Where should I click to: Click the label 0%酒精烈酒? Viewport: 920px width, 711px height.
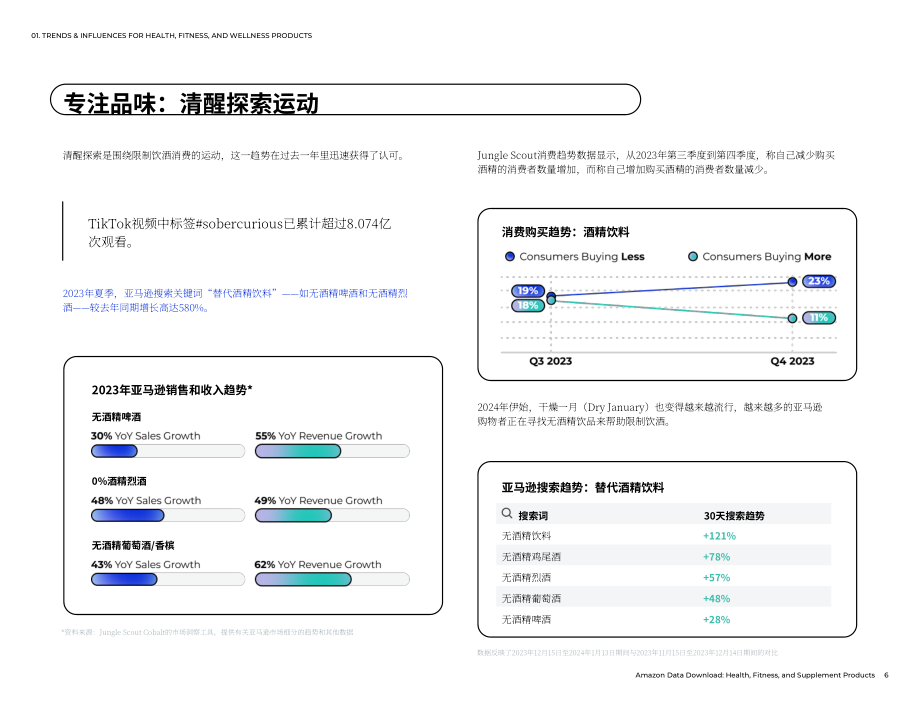pyautogui.click(x=119, y=481)
